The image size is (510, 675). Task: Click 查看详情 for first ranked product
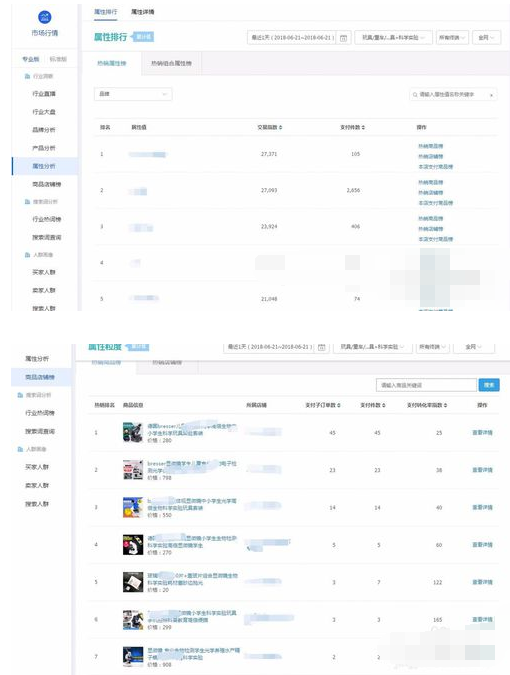[482, 433]
